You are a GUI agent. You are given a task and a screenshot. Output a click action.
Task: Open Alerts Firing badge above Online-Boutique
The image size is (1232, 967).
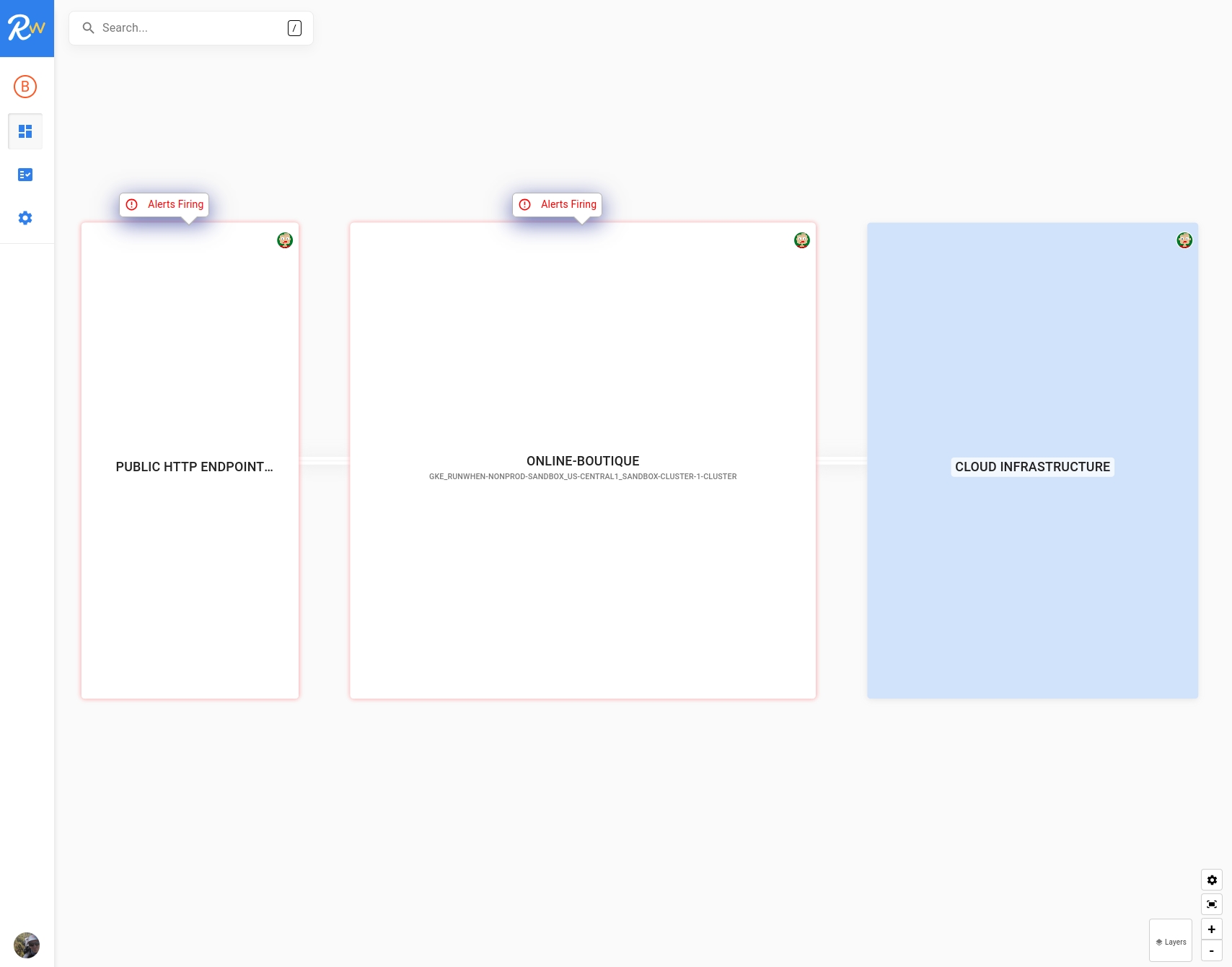(558, 204)
